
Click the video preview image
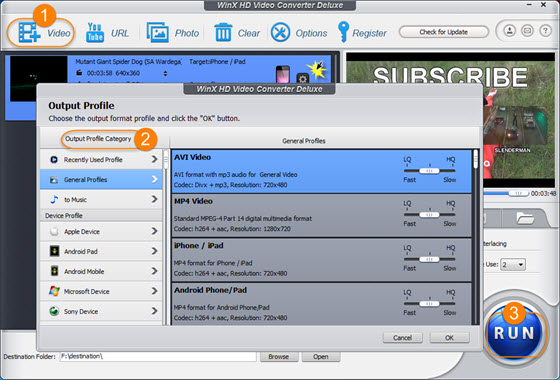(x=450, y=120)
